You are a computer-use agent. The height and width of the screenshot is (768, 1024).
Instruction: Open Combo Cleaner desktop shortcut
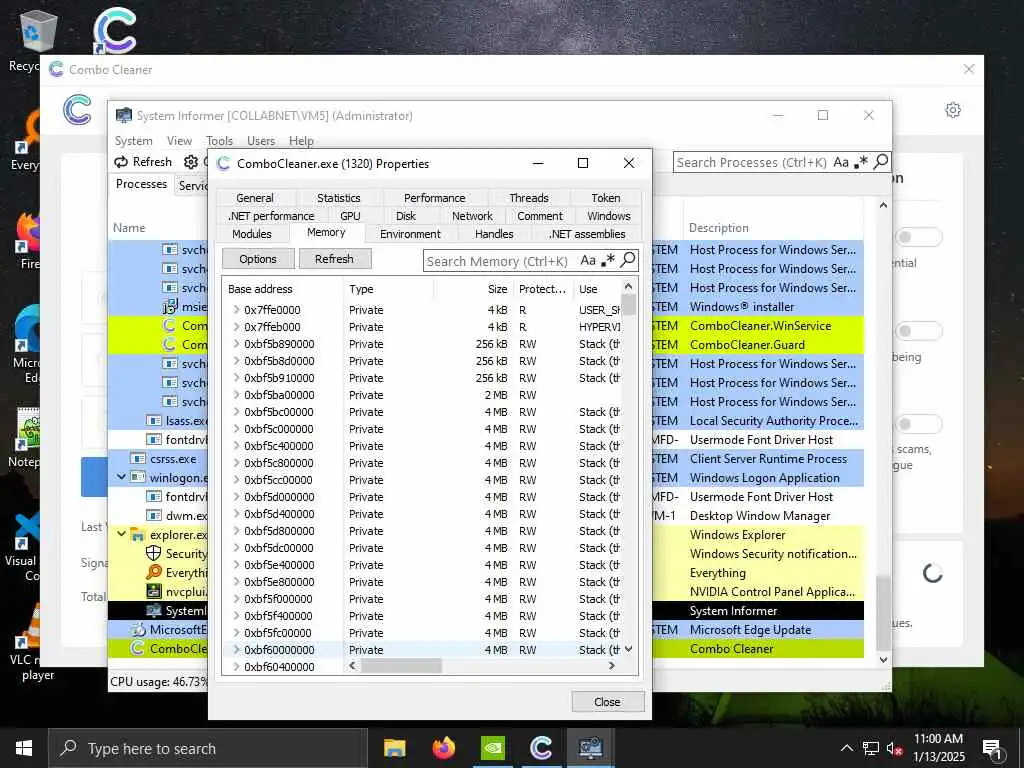coord(114,30)
